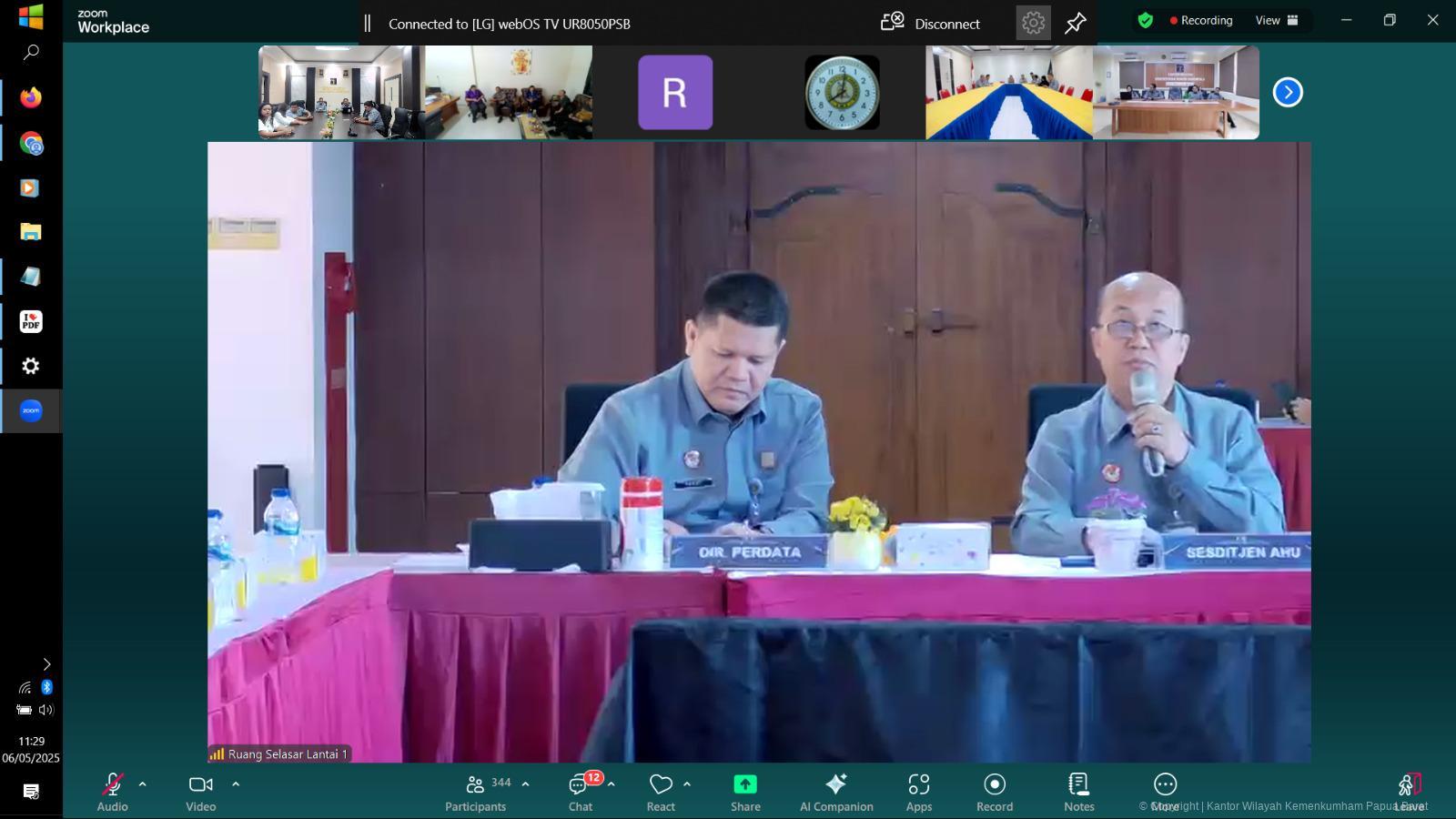Expand the React options caret

pyautogui.click(x=687, y=784)
